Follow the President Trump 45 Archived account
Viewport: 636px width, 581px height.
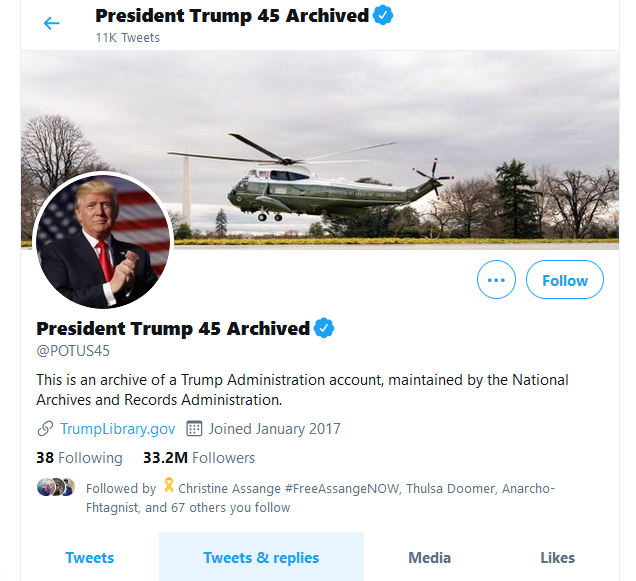pos(565,280)
